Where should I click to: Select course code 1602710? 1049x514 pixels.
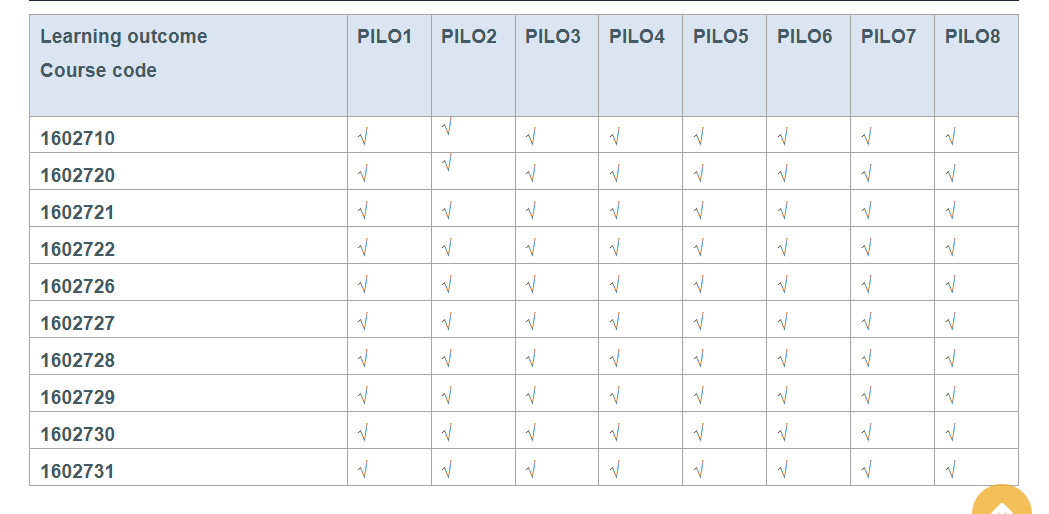(77, 139)
